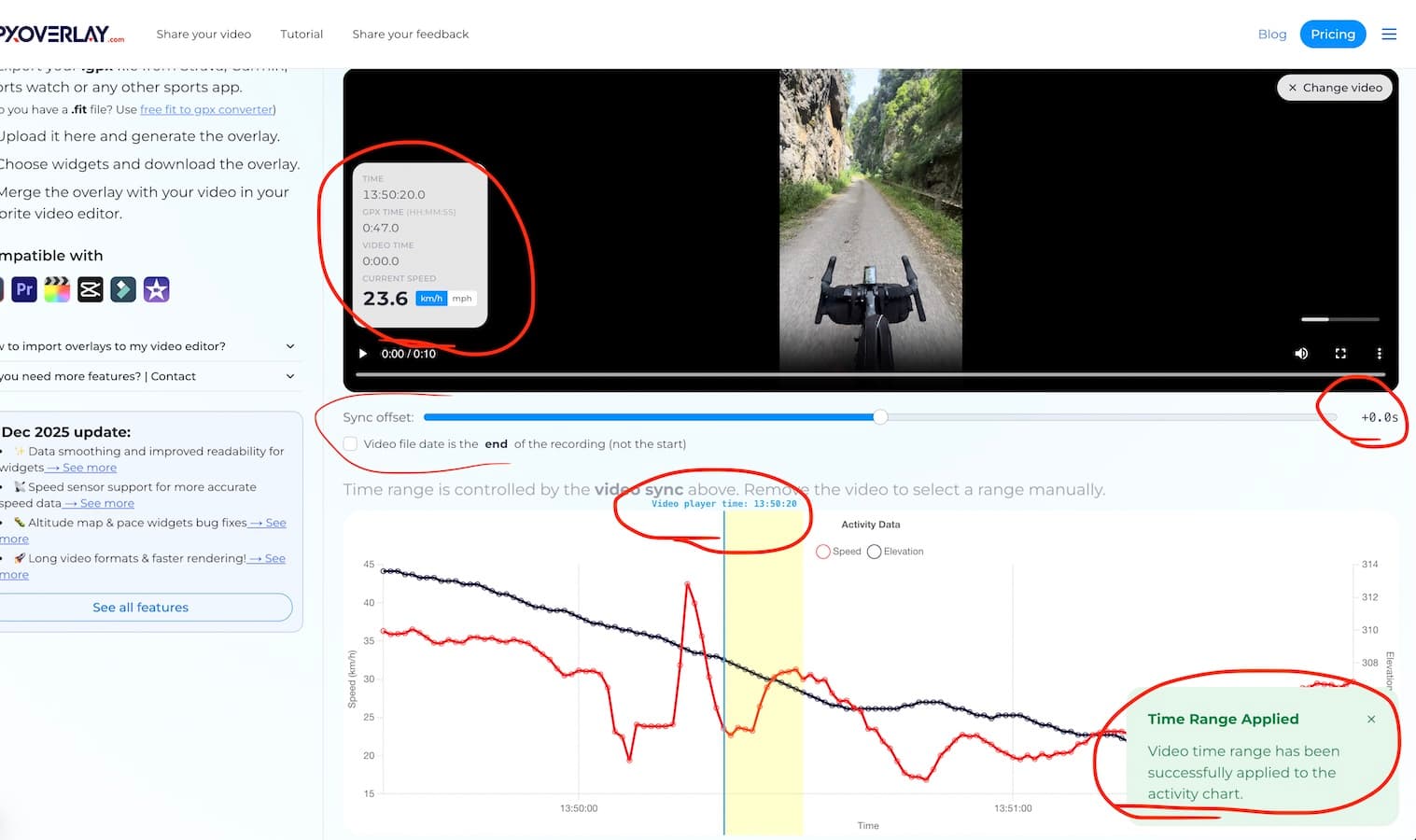Switch speed unit to mph
Screen dimensions: 1416x840
462,299
